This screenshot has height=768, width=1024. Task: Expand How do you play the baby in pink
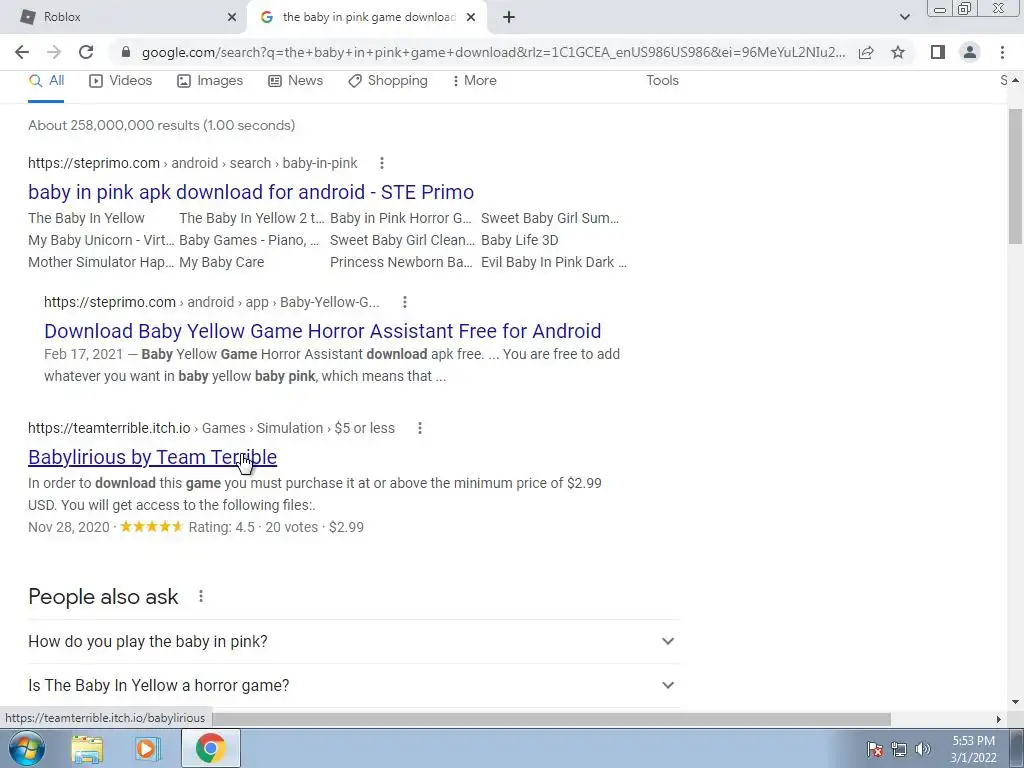[354, 641]
